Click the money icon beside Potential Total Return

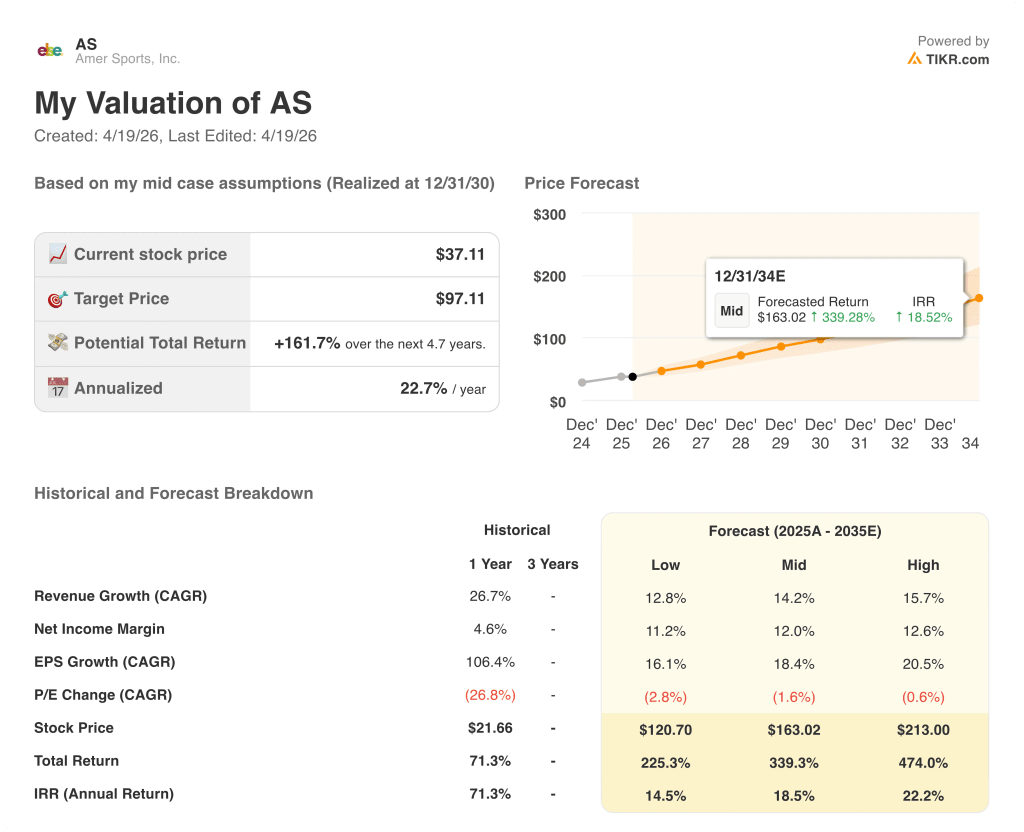click(56, 343)
